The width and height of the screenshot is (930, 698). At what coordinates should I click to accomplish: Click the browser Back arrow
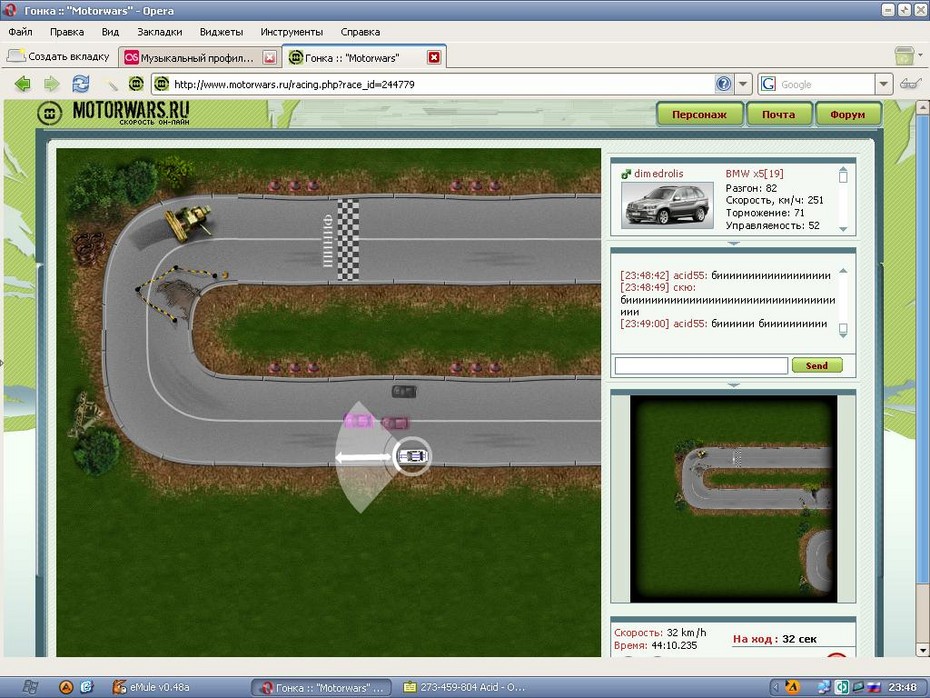click(23, 84)
